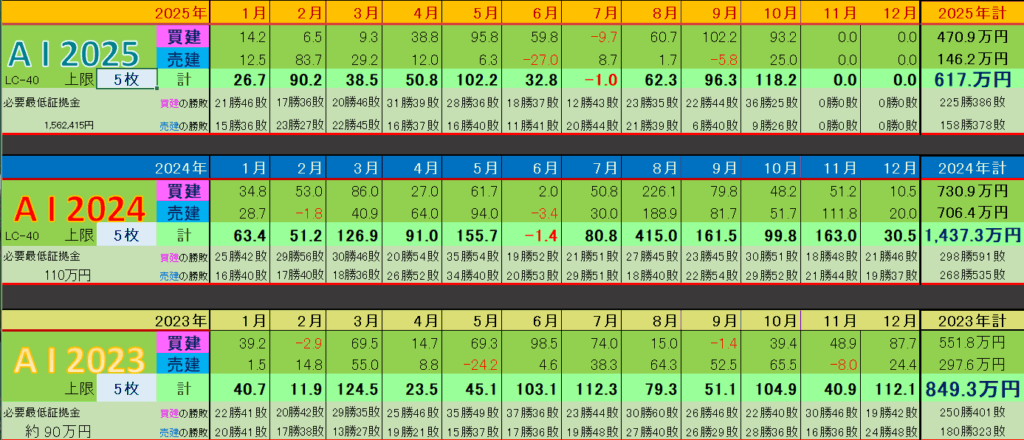Click the blue 売建 label in AI2024 section
The height and width of the screenshot is (440, 1024).
[x=183, y=212]
